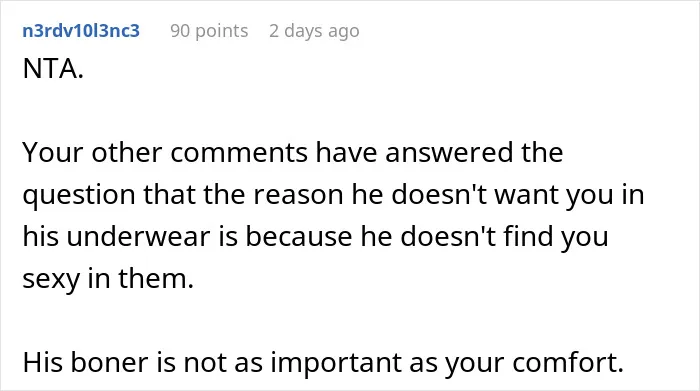Click the word question in the second line
Screen dimensions: 700x391
click(79, 196)
